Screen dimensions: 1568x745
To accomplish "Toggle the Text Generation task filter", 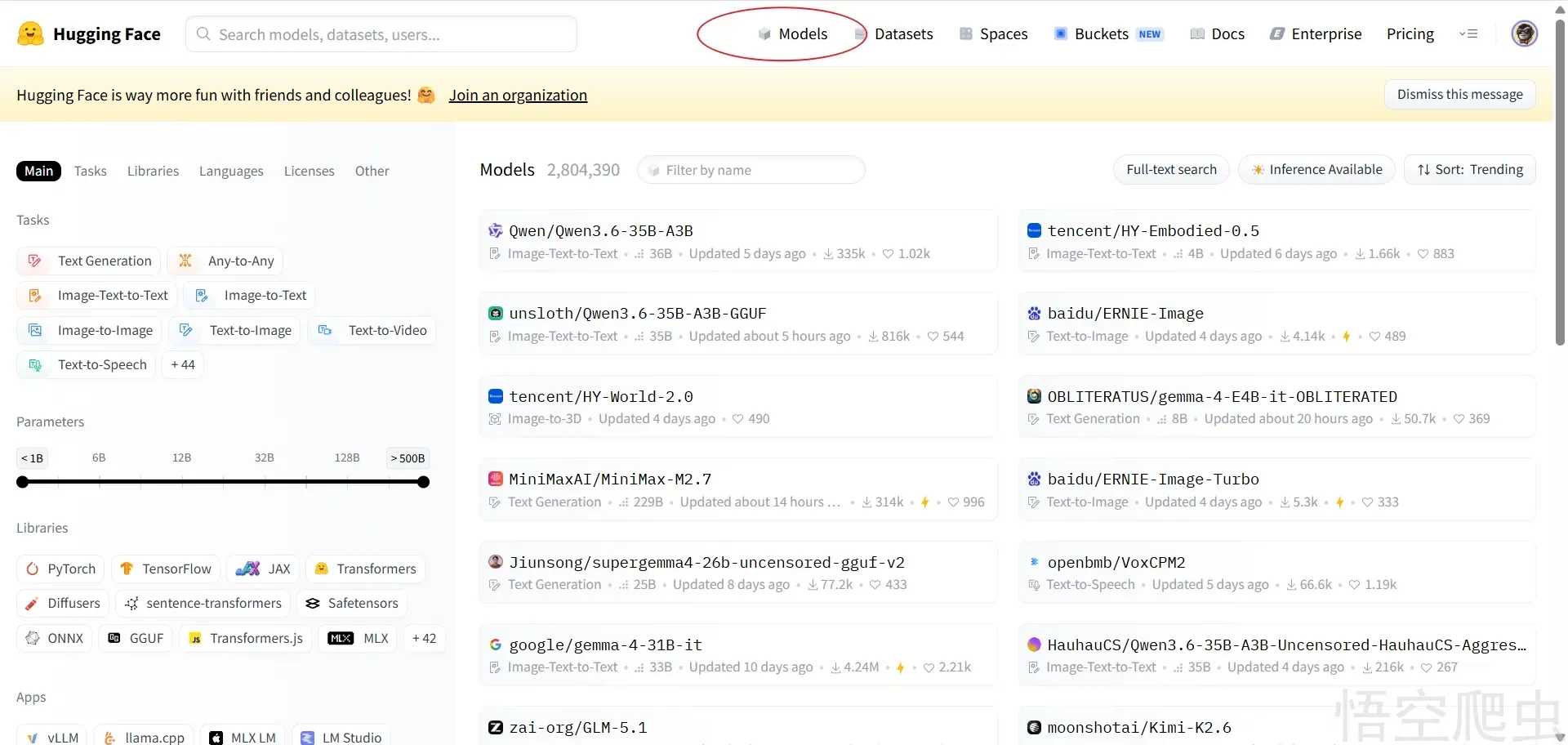I will pyautogui.click(x=89, y=261).
